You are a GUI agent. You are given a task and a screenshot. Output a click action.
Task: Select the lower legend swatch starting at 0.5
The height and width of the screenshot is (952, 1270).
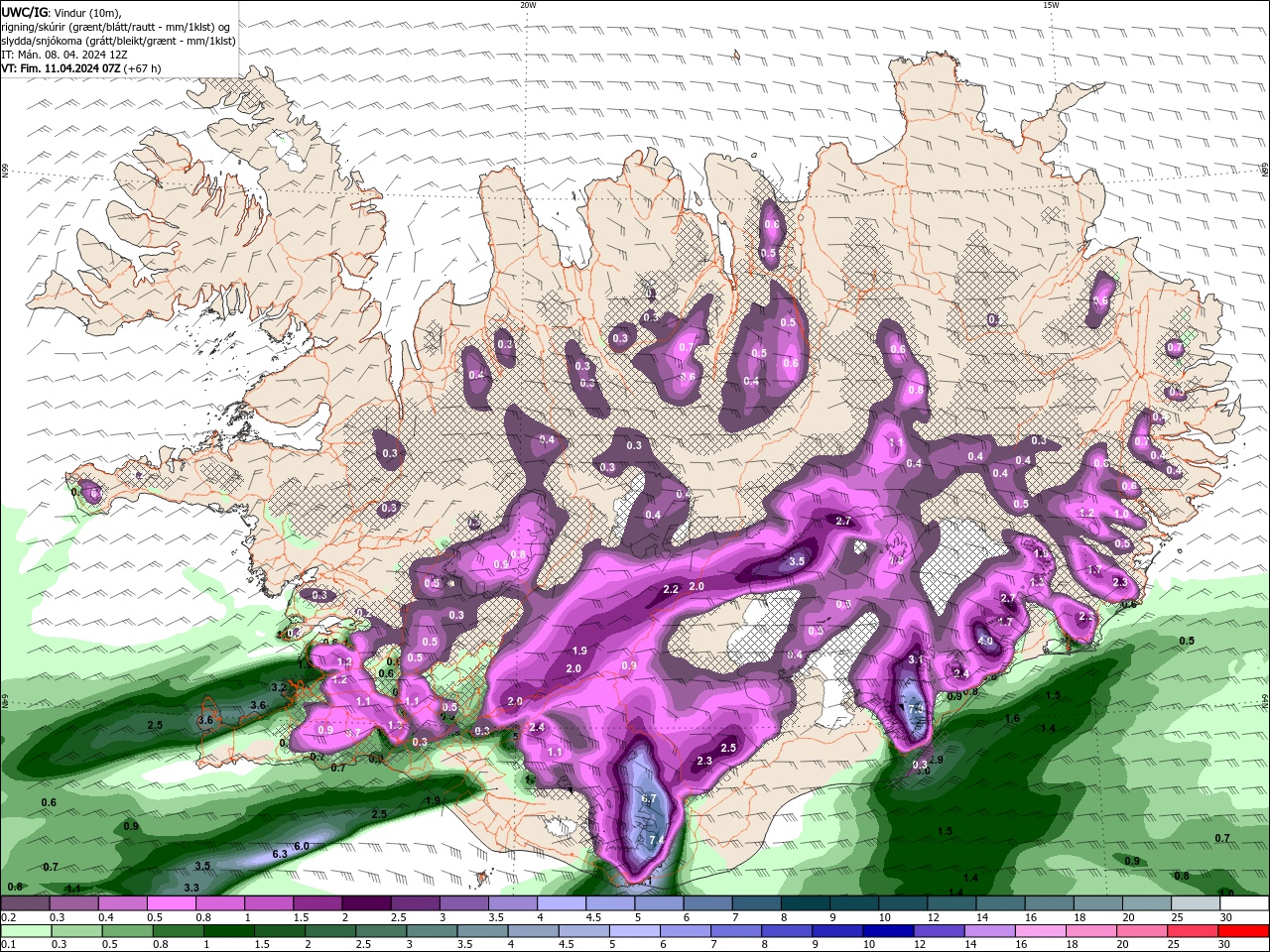click(127, 931)
